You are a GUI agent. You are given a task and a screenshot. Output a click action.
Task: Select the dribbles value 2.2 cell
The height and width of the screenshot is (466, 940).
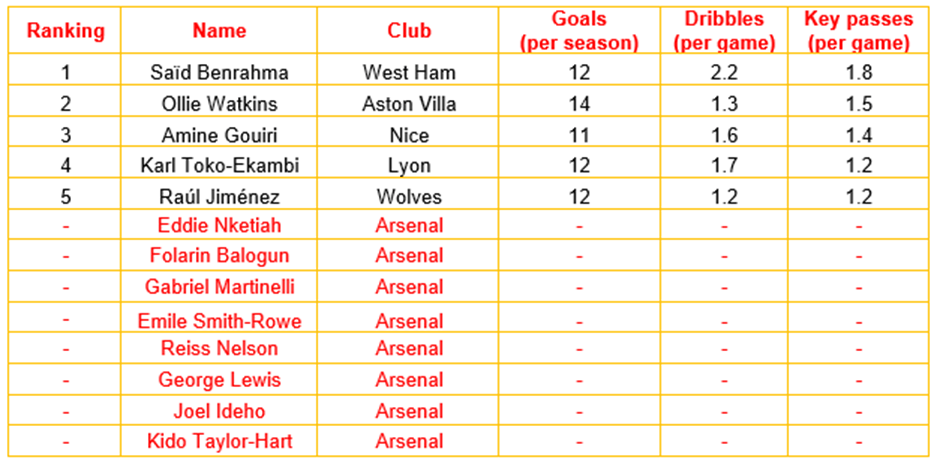pos(724,73)
